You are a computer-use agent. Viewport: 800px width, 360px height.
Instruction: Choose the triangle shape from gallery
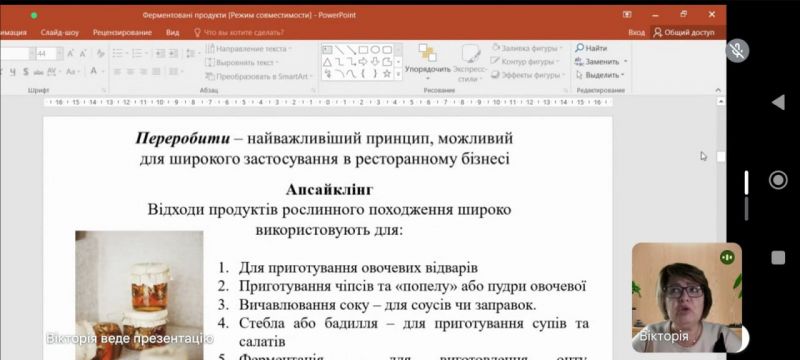[x=327, y=62]
